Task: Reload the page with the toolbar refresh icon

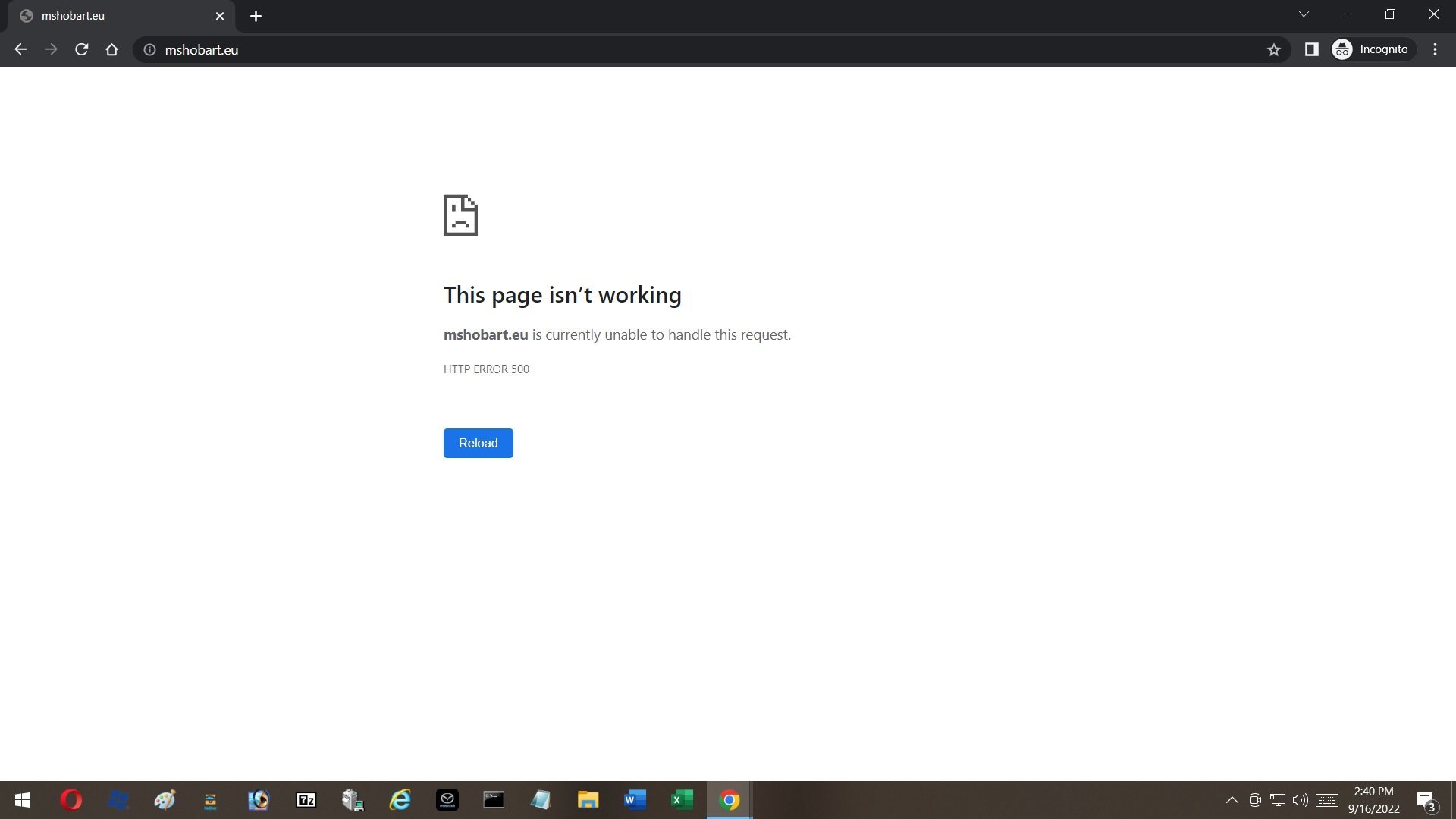Action: (82, 49)
